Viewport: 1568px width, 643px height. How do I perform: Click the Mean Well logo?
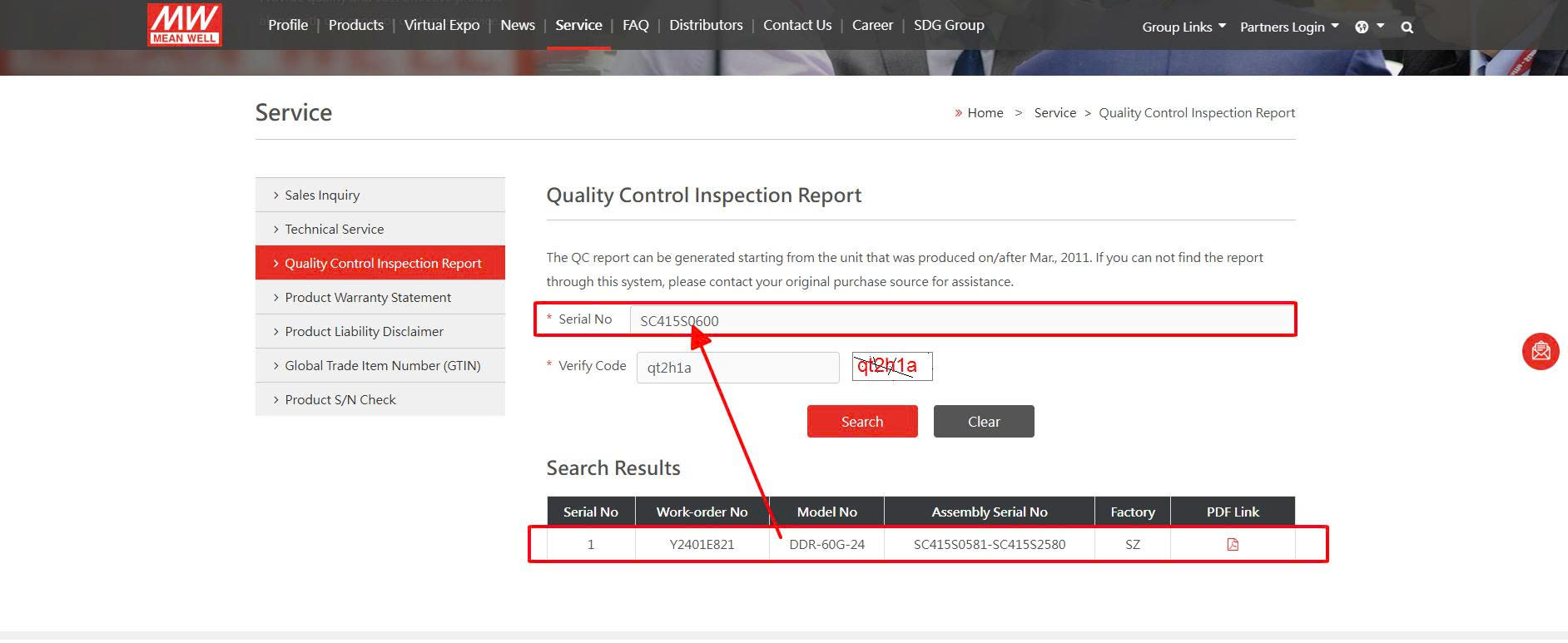(184, 24)
